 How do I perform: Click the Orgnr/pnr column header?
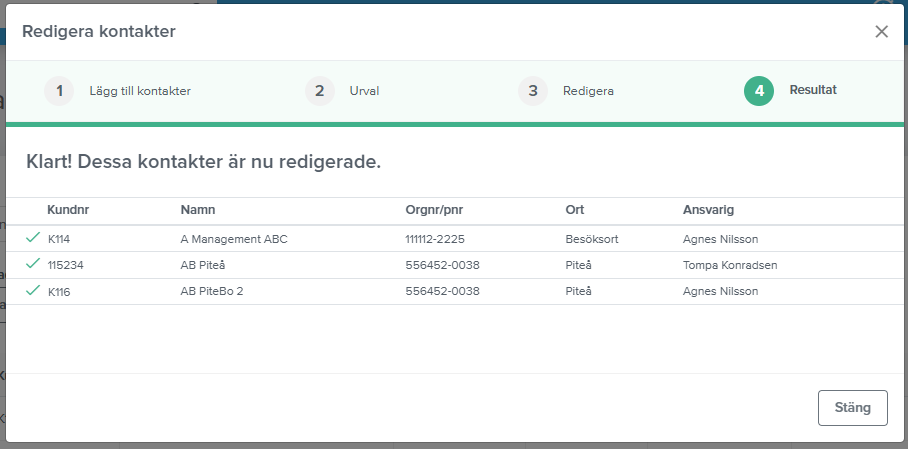point(434,210)
